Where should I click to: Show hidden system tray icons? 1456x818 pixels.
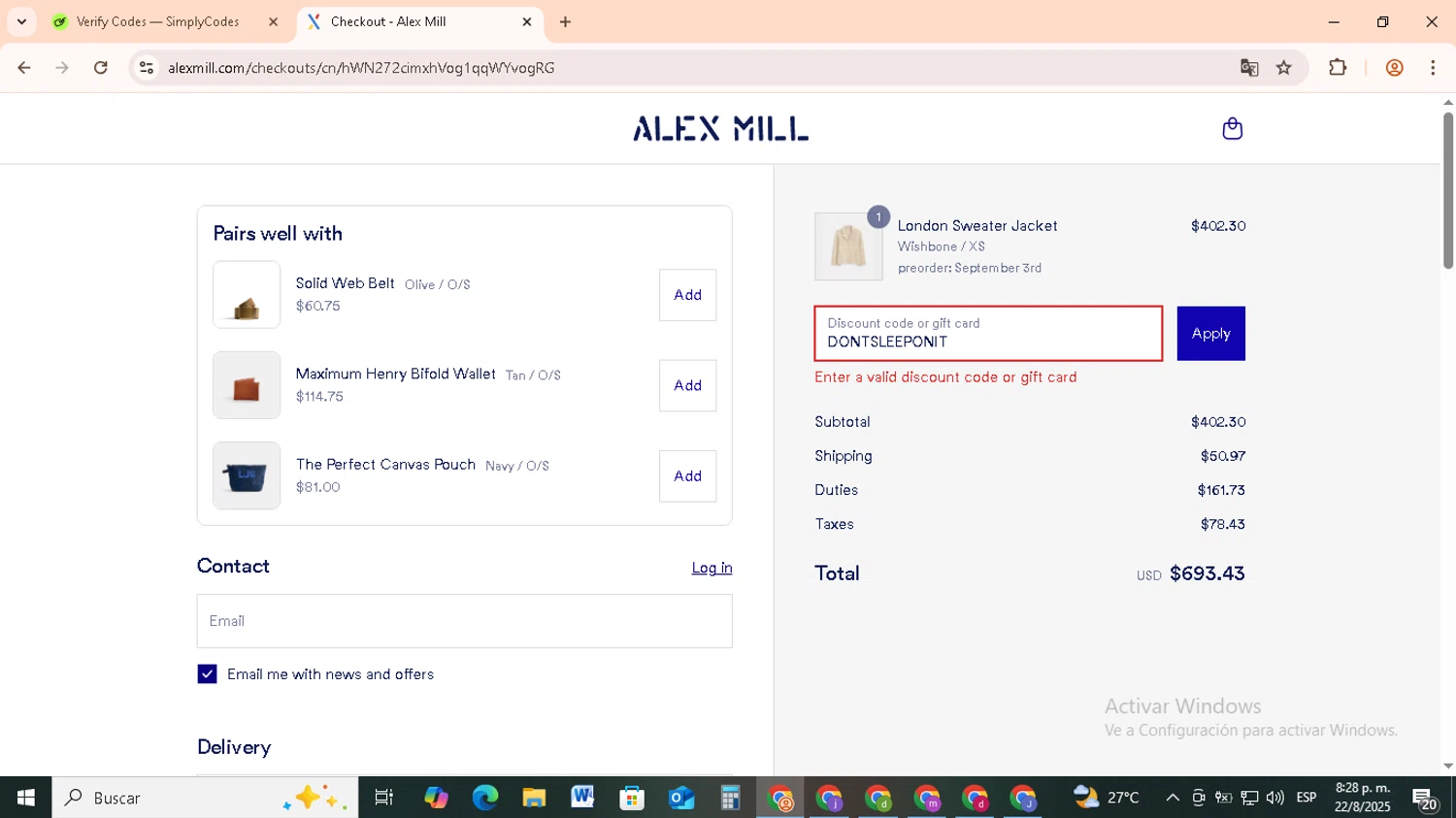pos(1173,798)
